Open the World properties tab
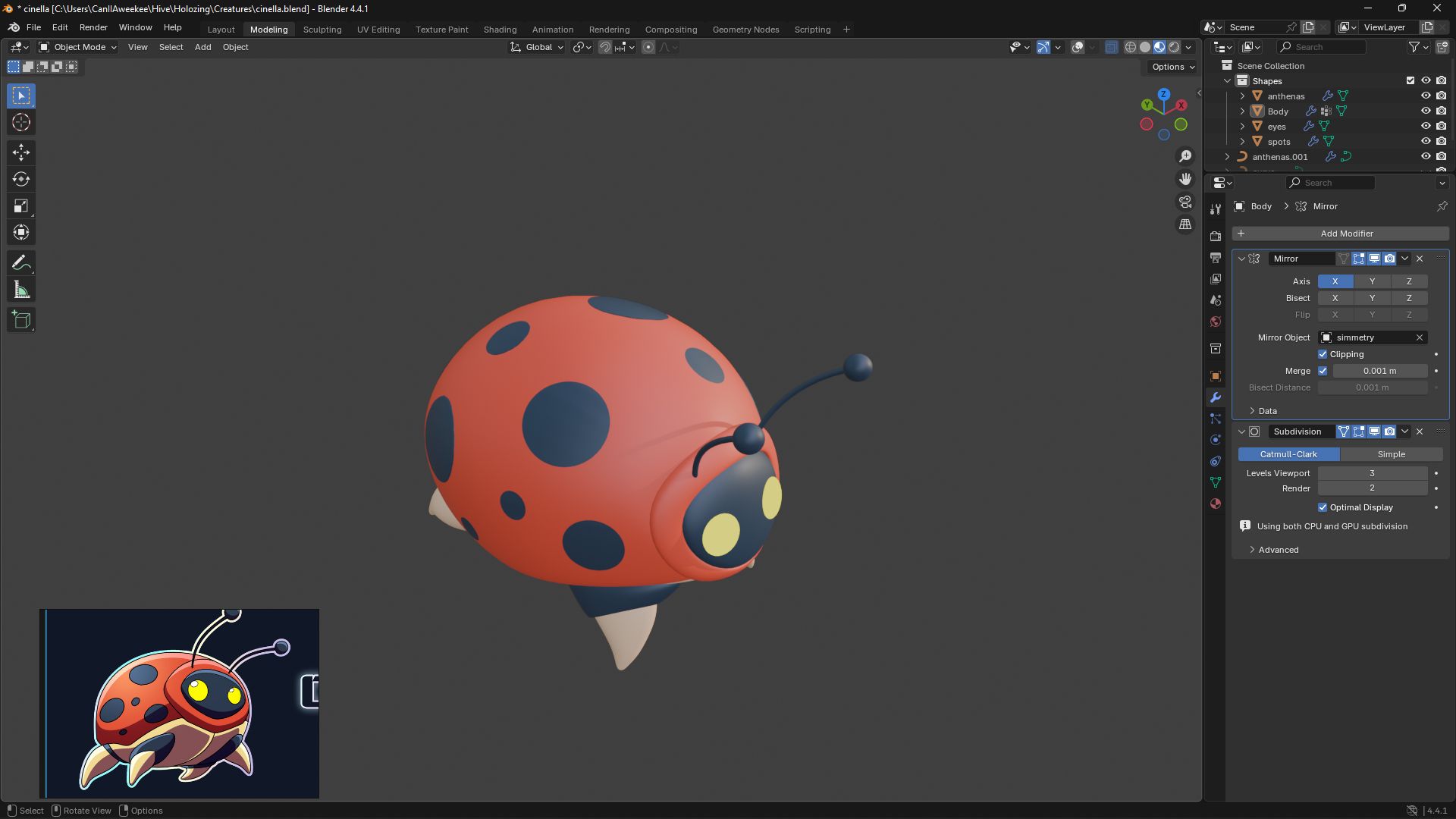 pyautogui.click(x=1216, y=322)
